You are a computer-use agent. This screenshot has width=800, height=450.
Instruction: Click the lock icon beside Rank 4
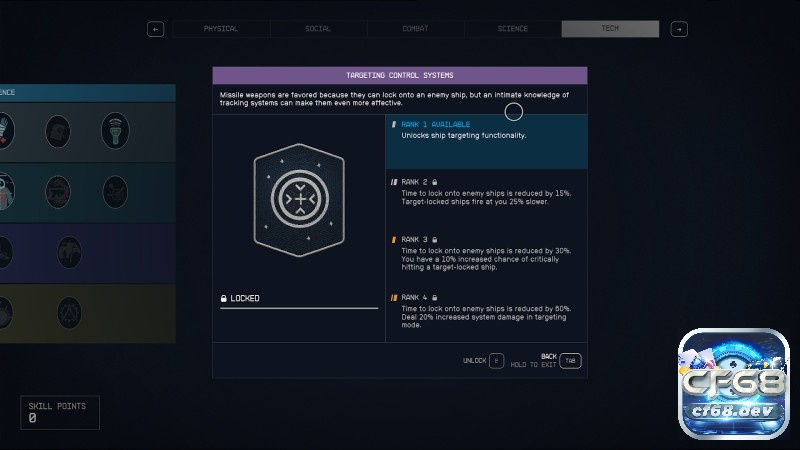[x=435, y=297]
